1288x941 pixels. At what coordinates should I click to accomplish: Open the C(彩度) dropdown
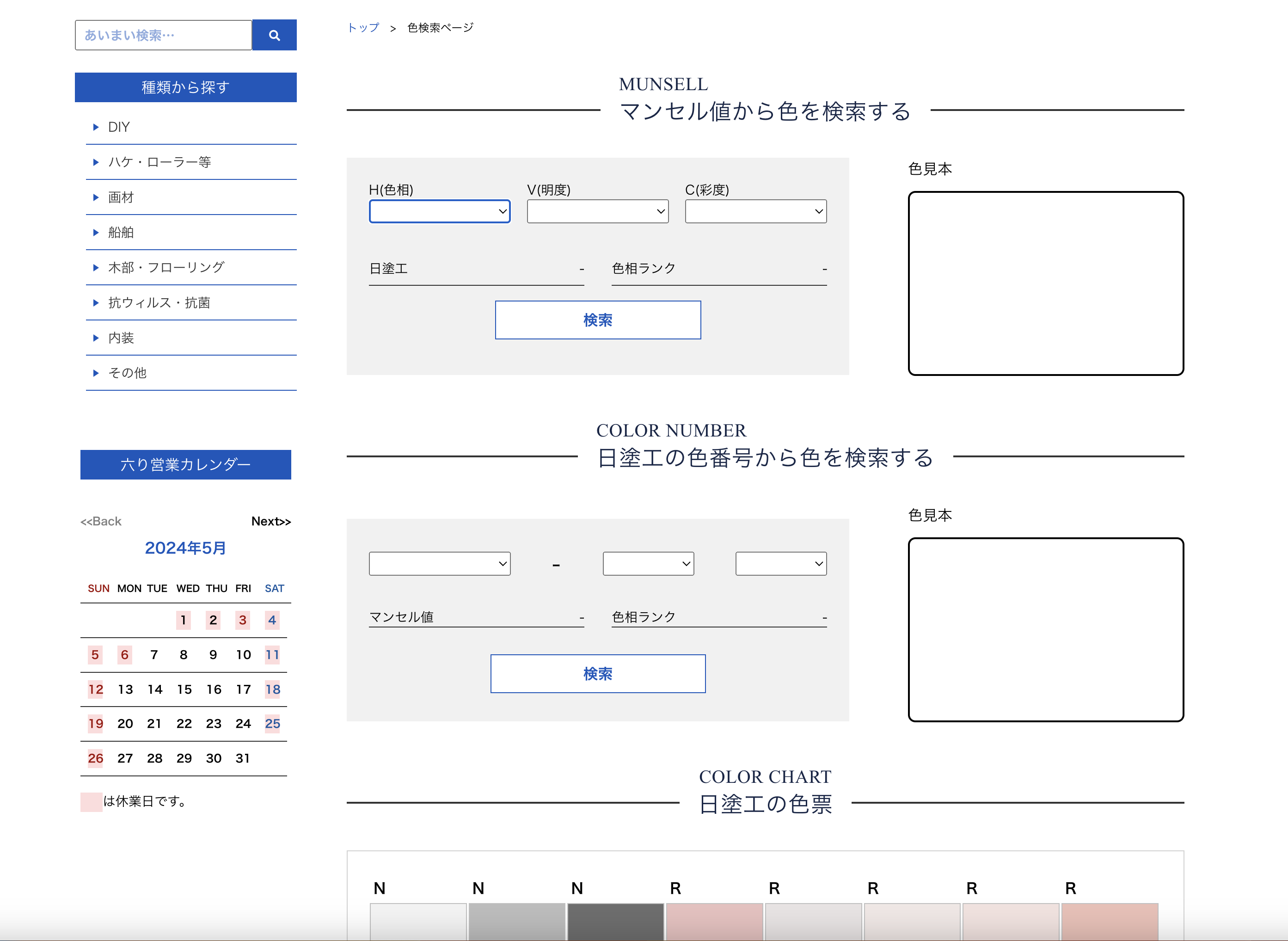(x=755, y=211)
